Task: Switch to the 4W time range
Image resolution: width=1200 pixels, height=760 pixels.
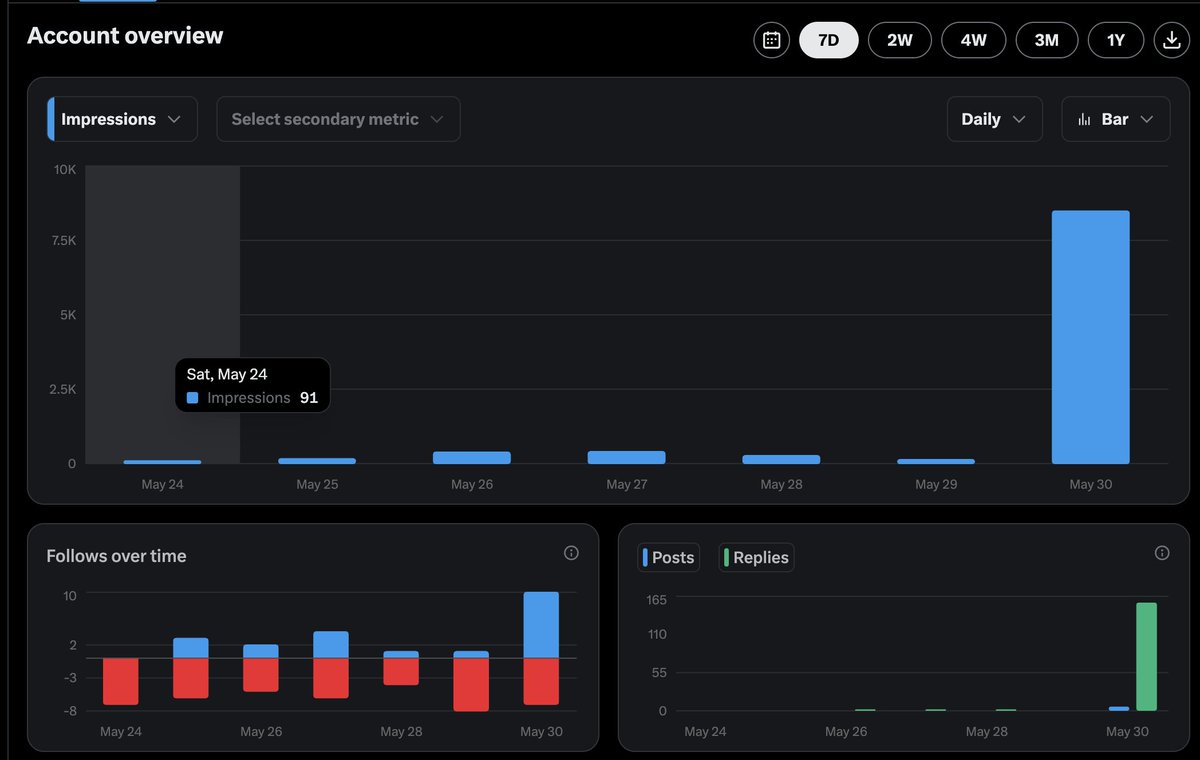Action: [x=973, y=41]
